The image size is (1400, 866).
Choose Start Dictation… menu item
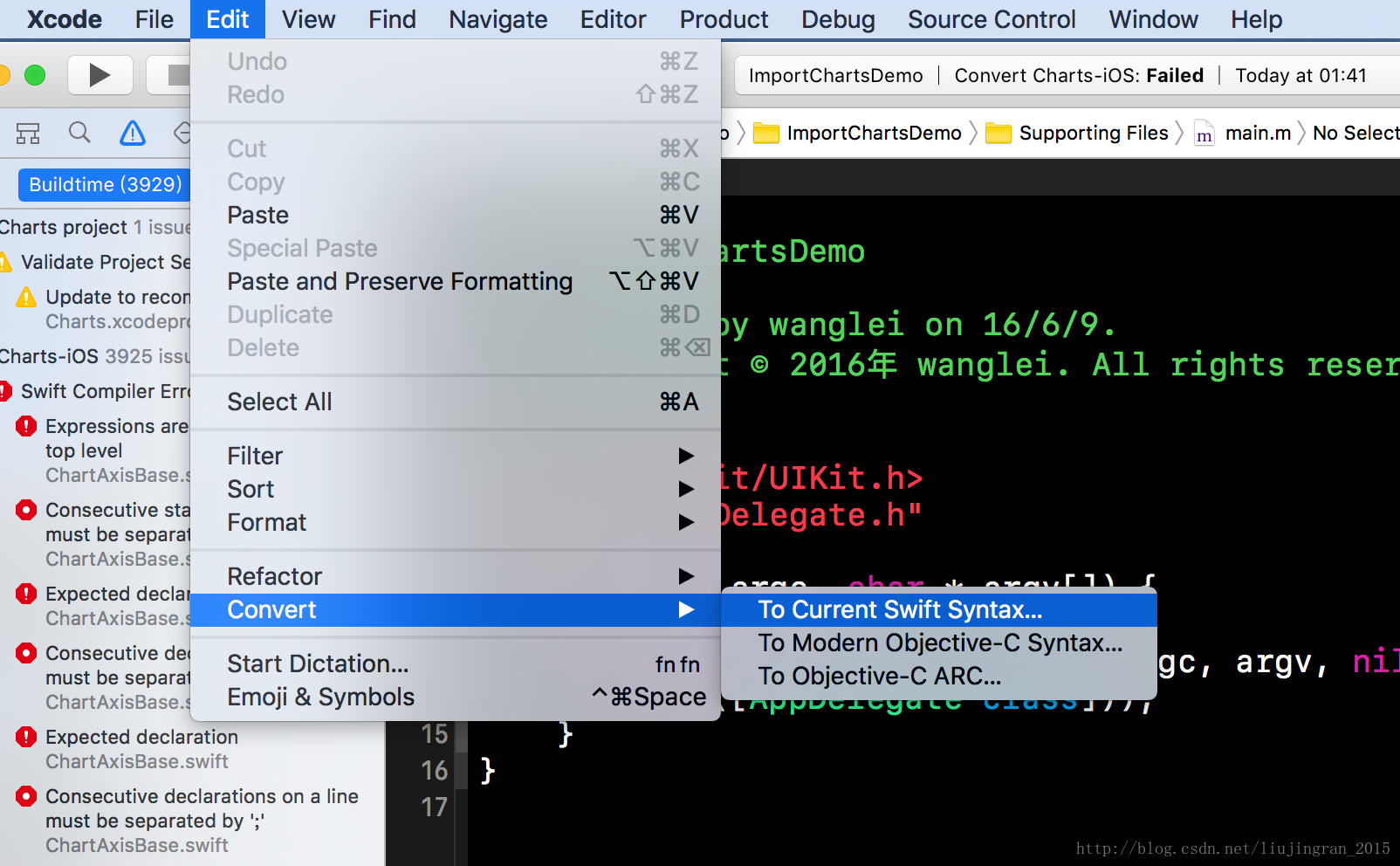click(456, 663)
